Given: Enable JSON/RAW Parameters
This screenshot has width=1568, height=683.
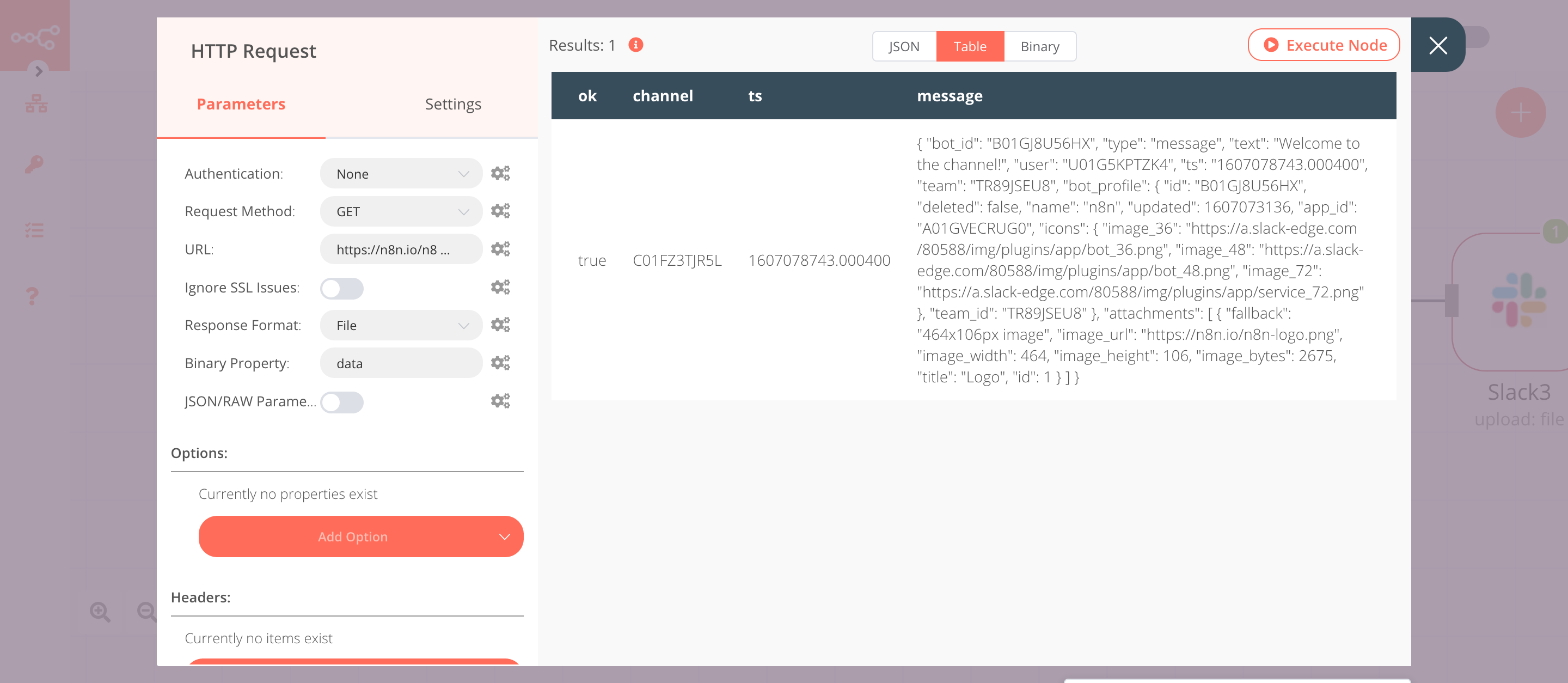Looking at the screenshot, I should point(341,403).
